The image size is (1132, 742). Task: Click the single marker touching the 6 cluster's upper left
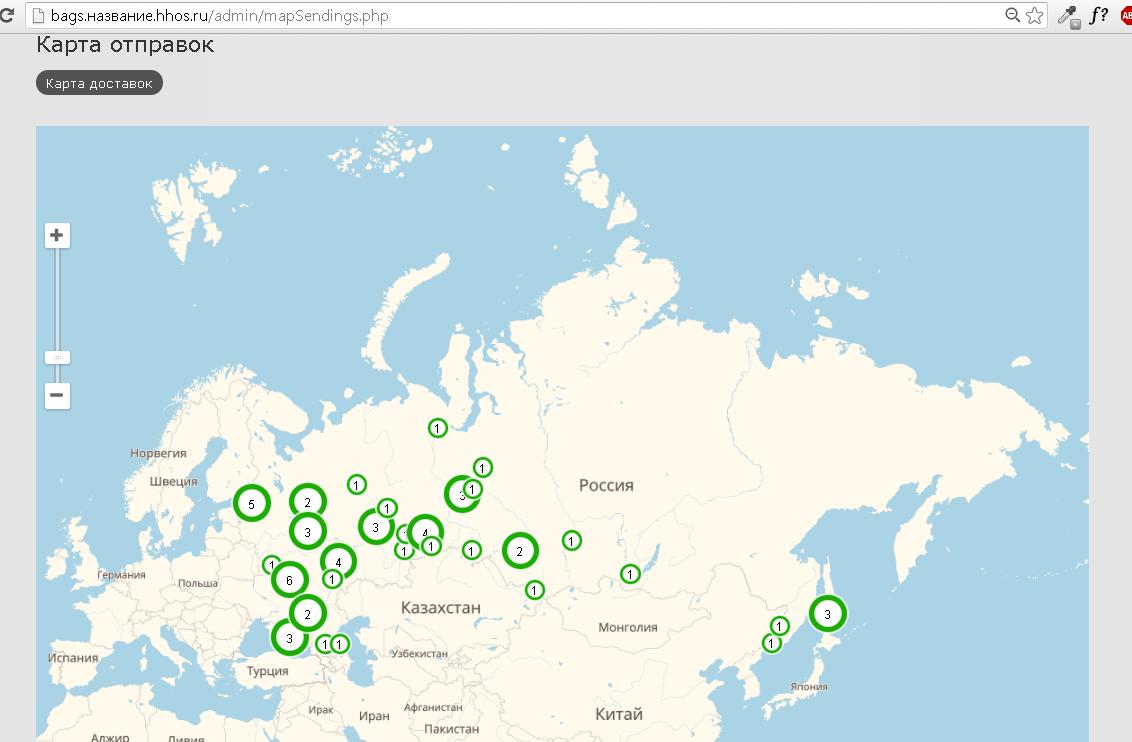pyautogui.click(x=271, y=564)
